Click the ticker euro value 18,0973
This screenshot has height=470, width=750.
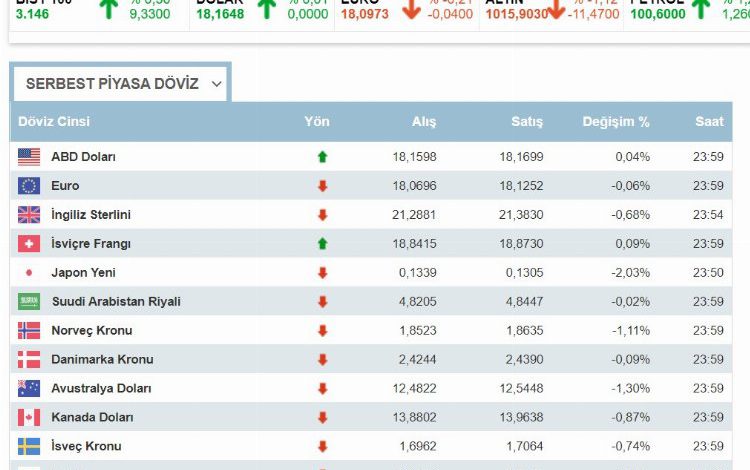point(365,14)
